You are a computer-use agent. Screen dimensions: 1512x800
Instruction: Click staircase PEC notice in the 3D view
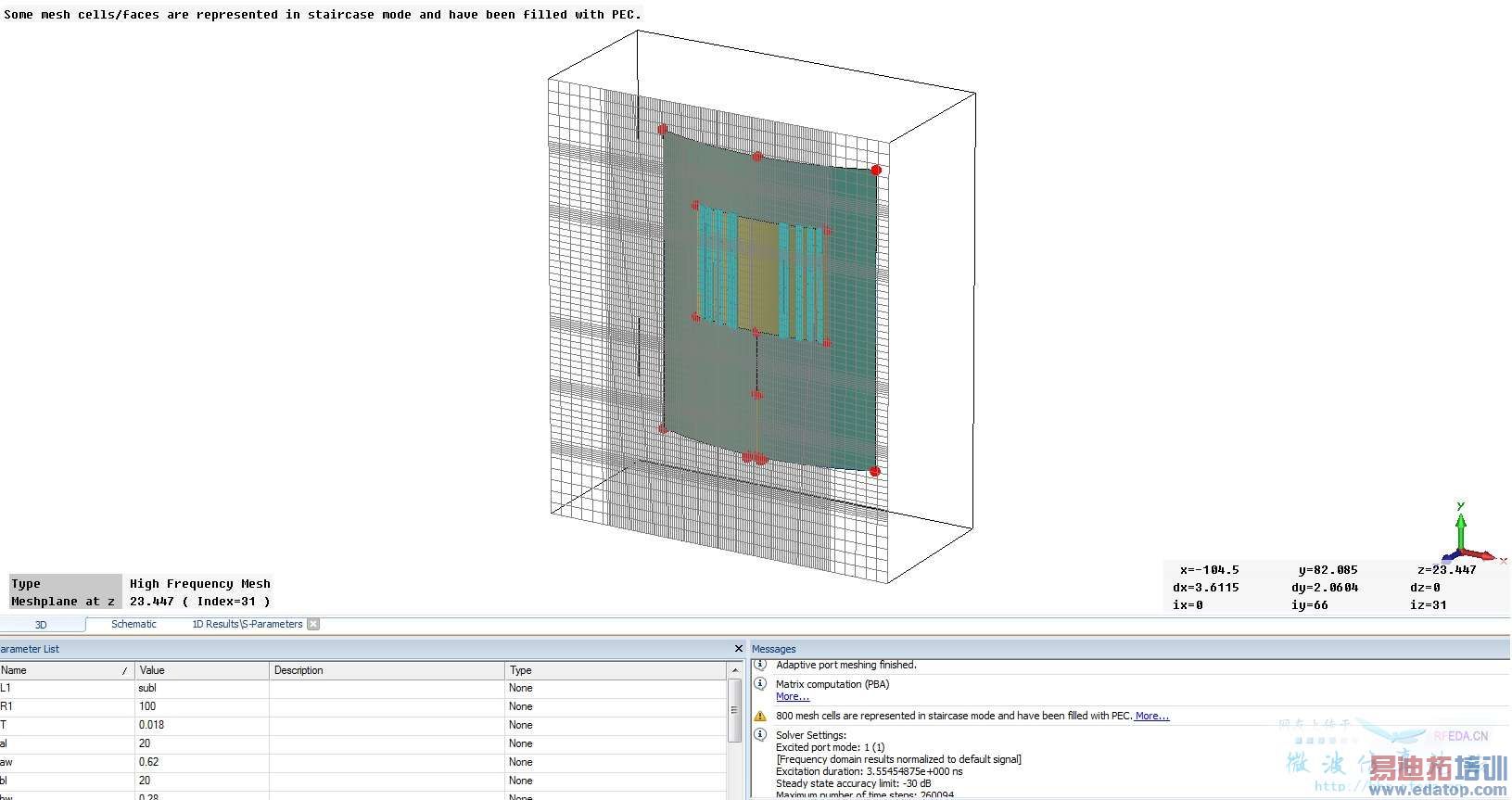(x=322, y=14)
